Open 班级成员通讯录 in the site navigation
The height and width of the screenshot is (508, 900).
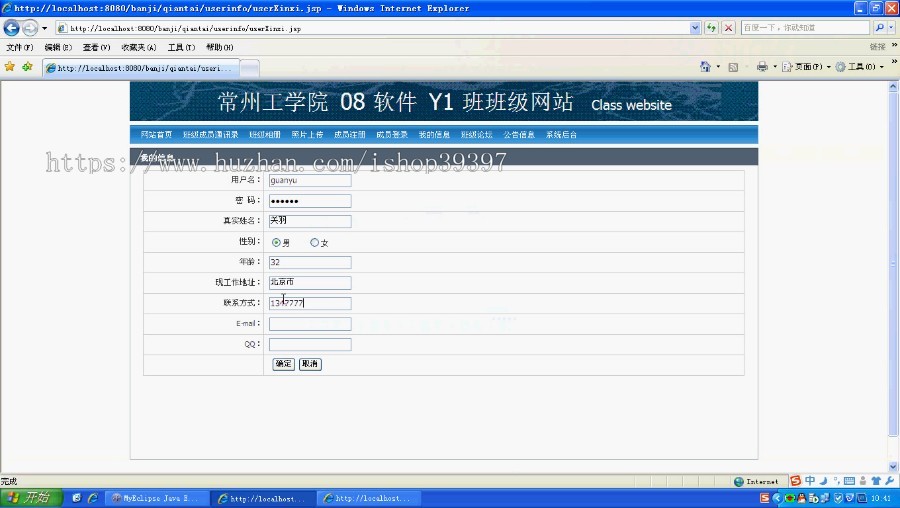pyautogui.click(x=210, y=134)
